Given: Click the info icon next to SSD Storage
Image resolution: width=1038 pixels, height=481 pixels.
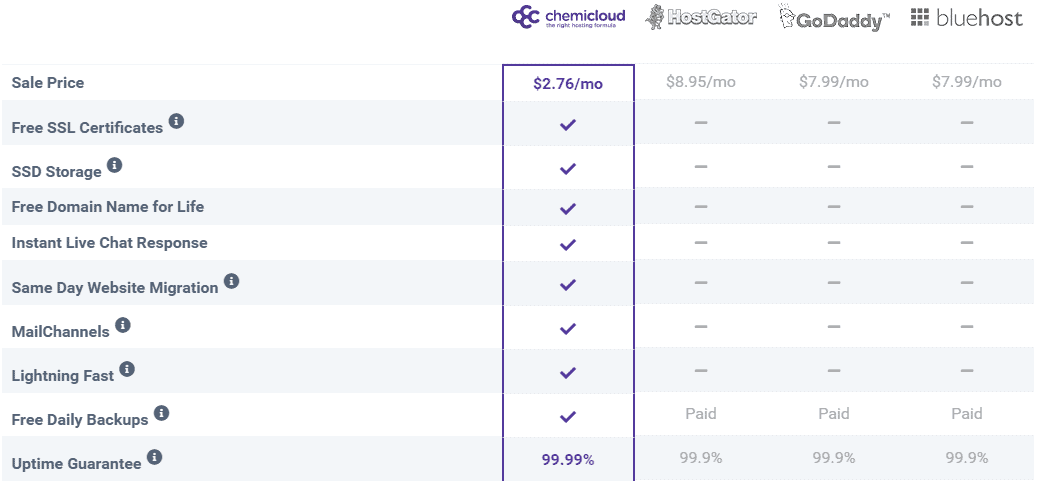Looking at the screenshot, I should (115, 165).
